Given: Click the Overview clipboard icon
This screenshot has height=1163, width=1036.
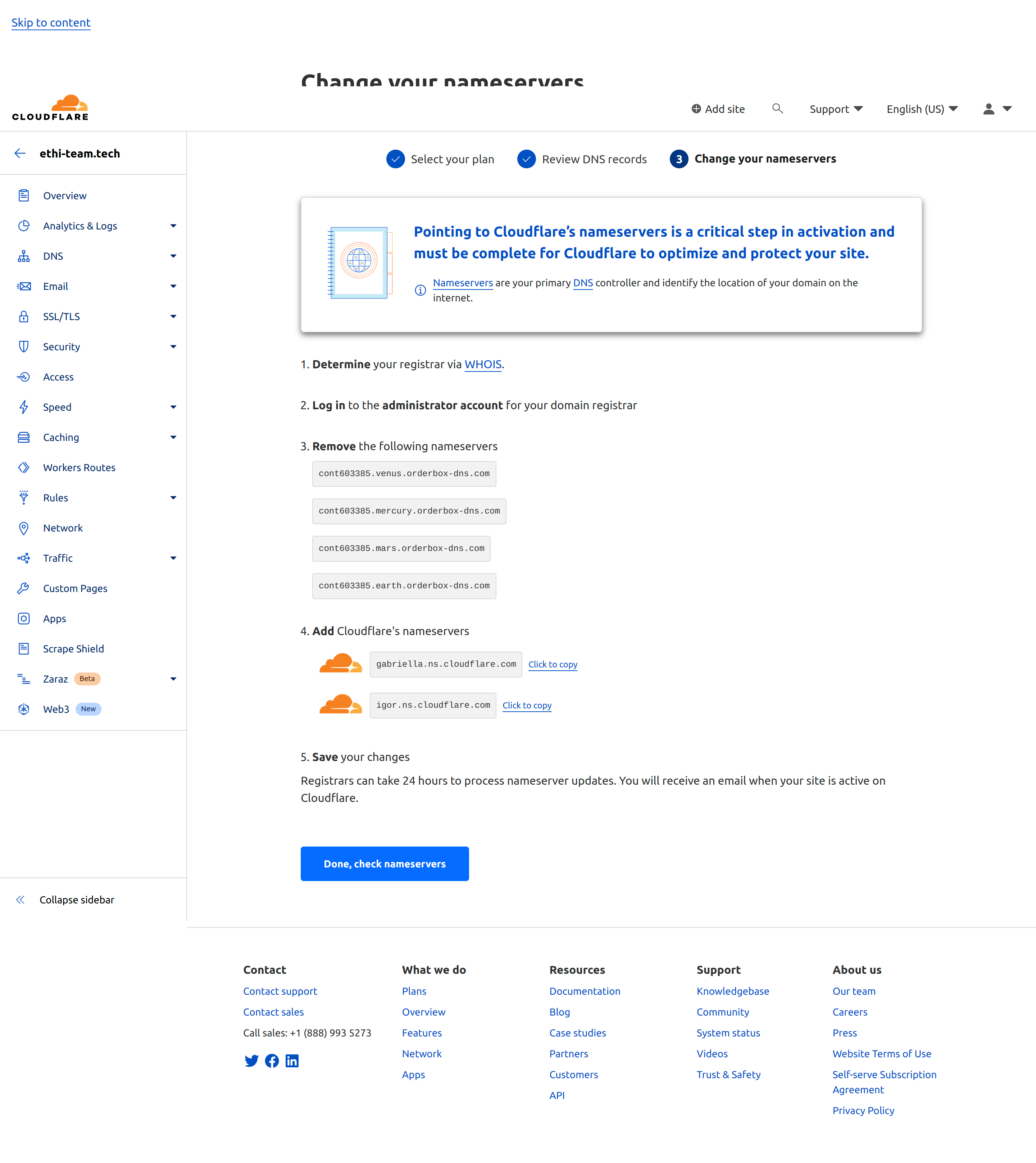Looking at the screenshot, I should point(23,195).
